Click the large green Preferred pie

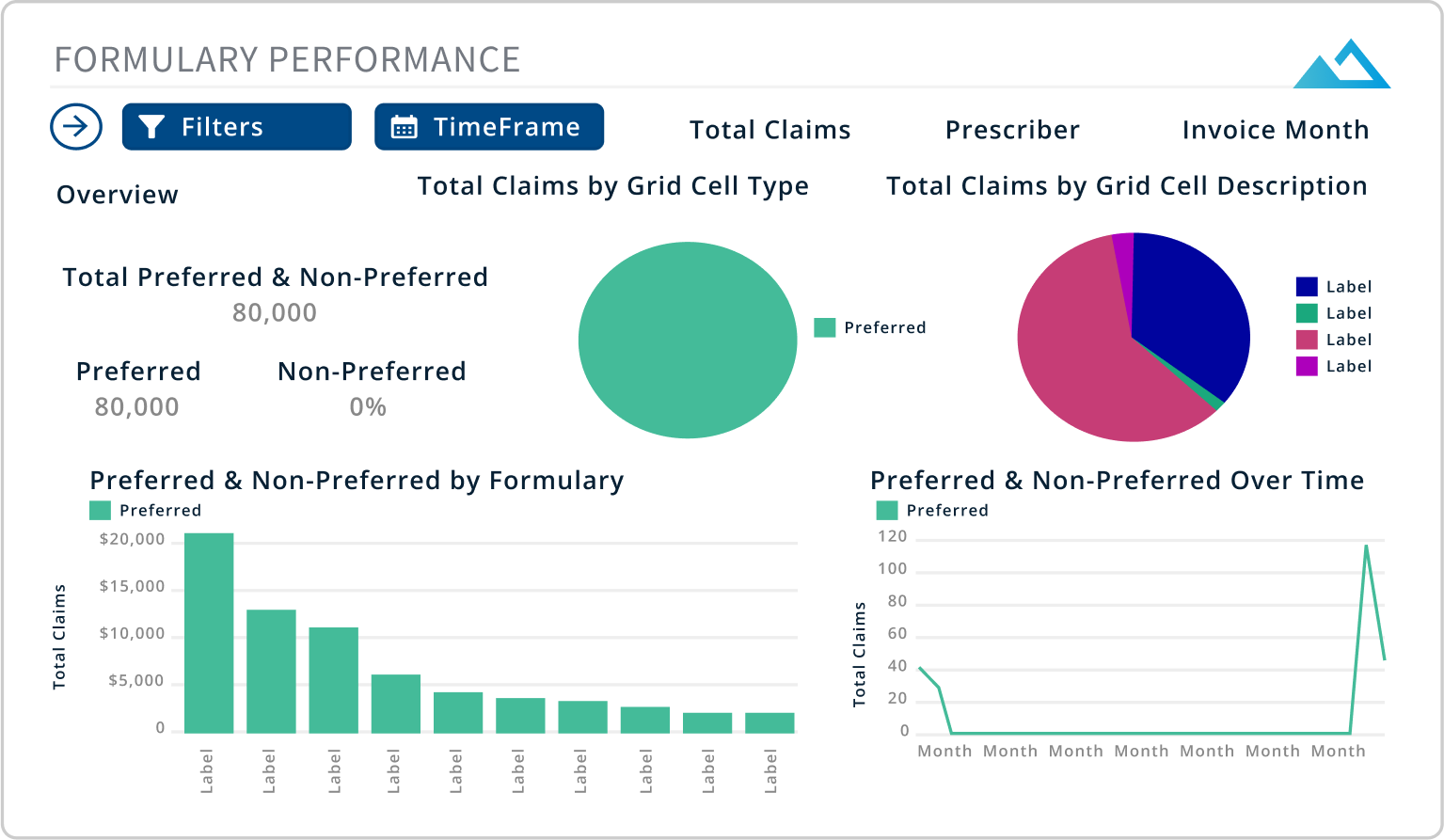(688, 340)
